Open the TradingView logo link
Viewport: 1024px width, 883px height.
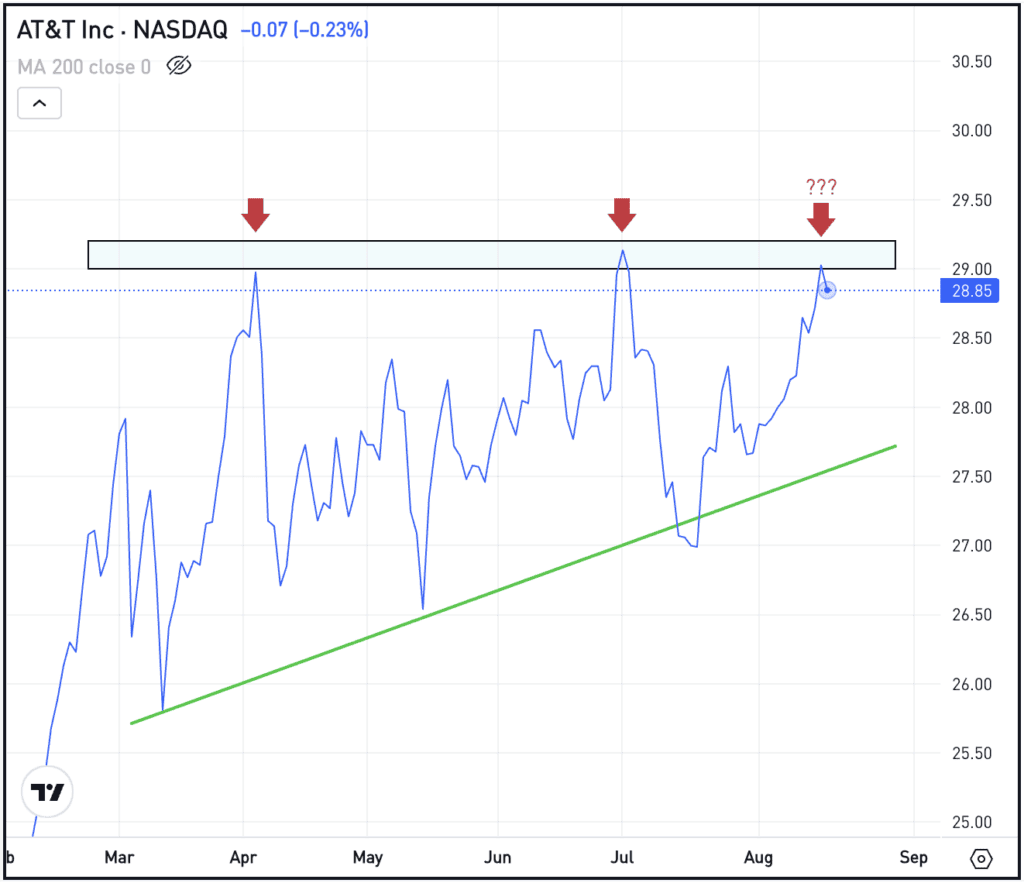tap(47, 792)
